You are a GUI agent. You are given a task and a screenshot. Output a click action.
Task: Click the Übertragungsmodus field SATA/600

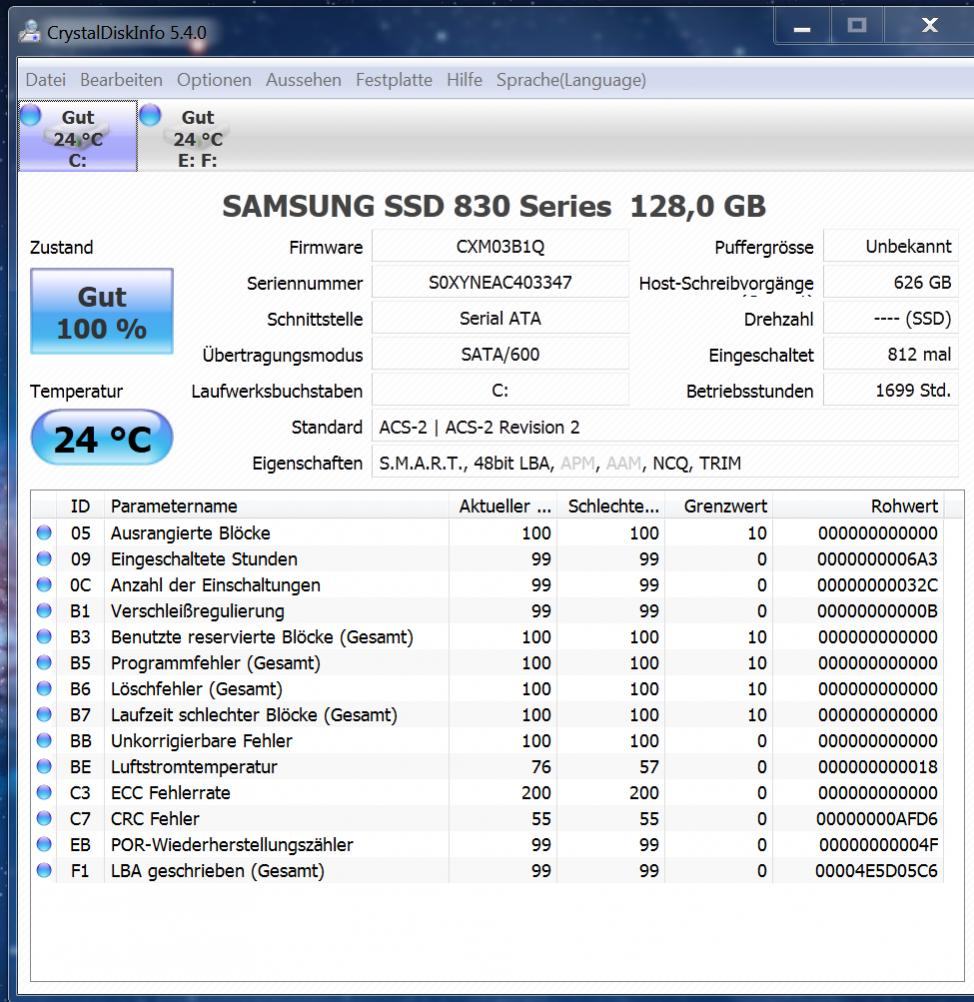tap(500, 354)
